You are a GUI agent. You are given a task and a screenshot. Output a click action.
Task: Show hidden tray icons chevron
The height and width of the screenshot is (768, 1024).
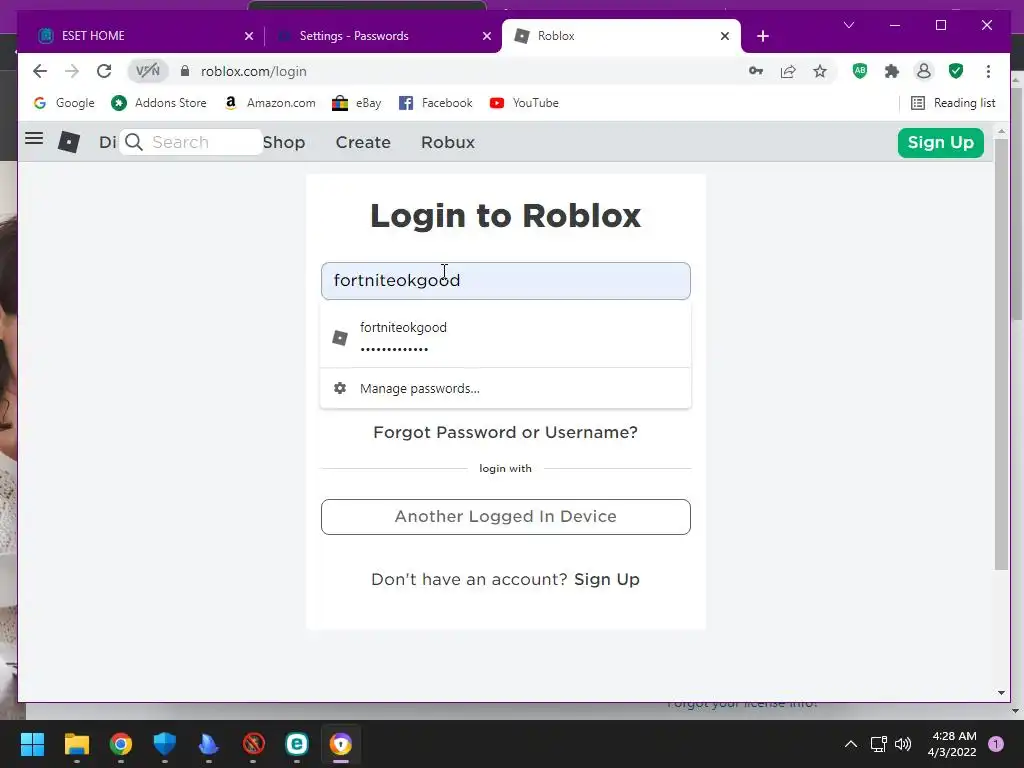[x=851, y=744]
